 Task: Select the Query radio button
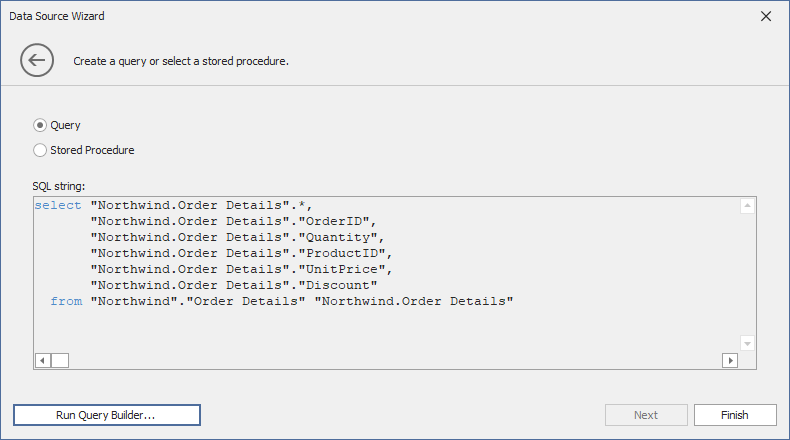40,125
